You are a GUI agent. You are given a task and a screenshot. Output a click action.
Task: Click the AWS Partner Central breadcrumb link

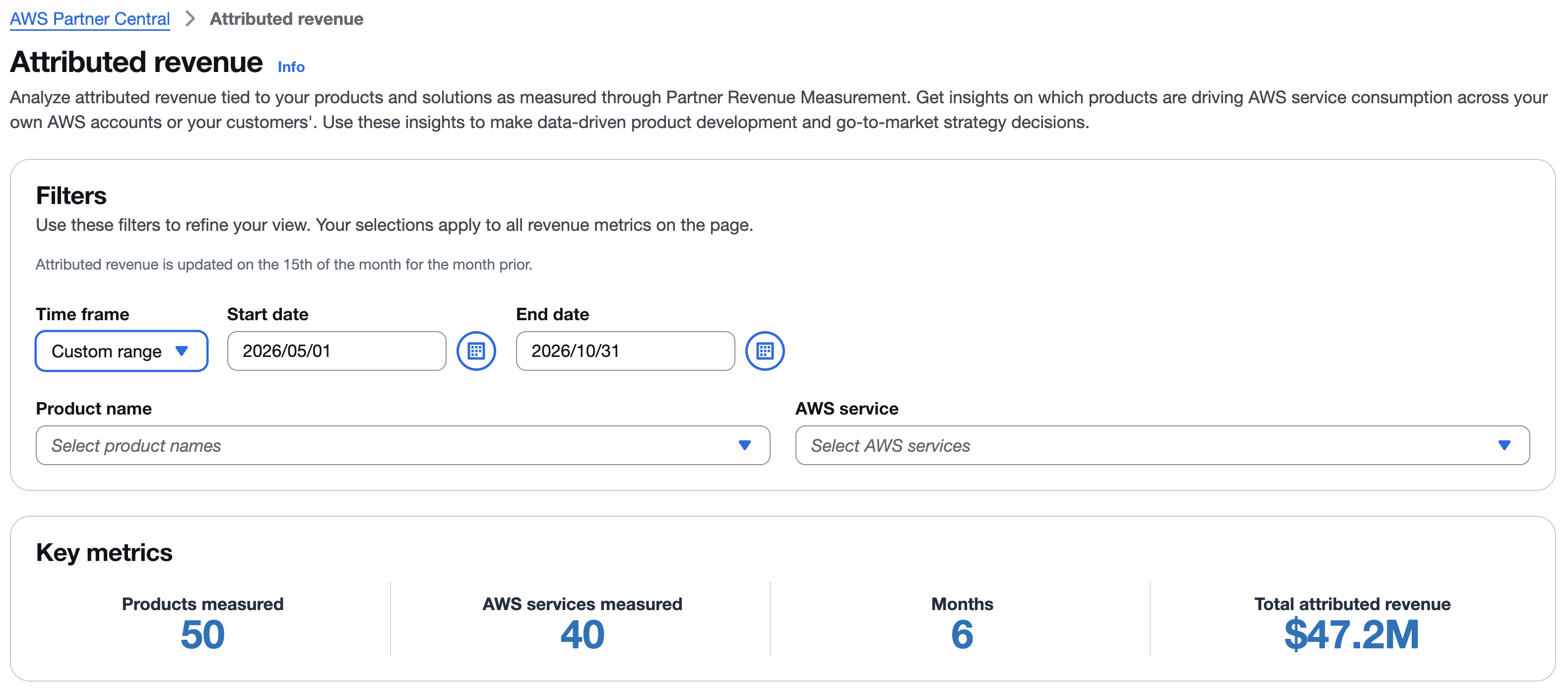[x=90, y=19]
